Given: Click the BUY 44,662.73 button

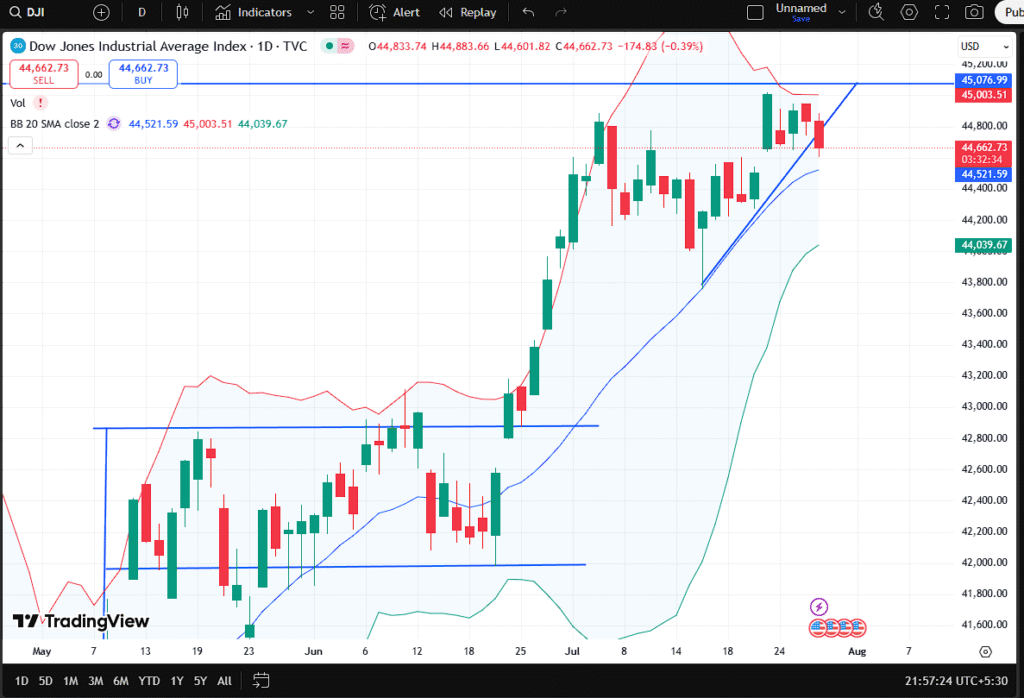Looking at the screenshot, I should point(143,74).
